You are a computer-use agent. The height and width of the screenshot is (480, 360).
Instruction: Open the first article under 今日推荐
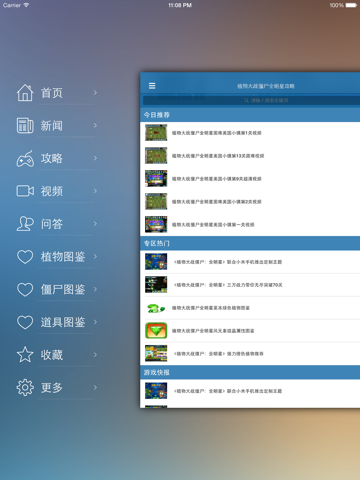pos(250,133)
